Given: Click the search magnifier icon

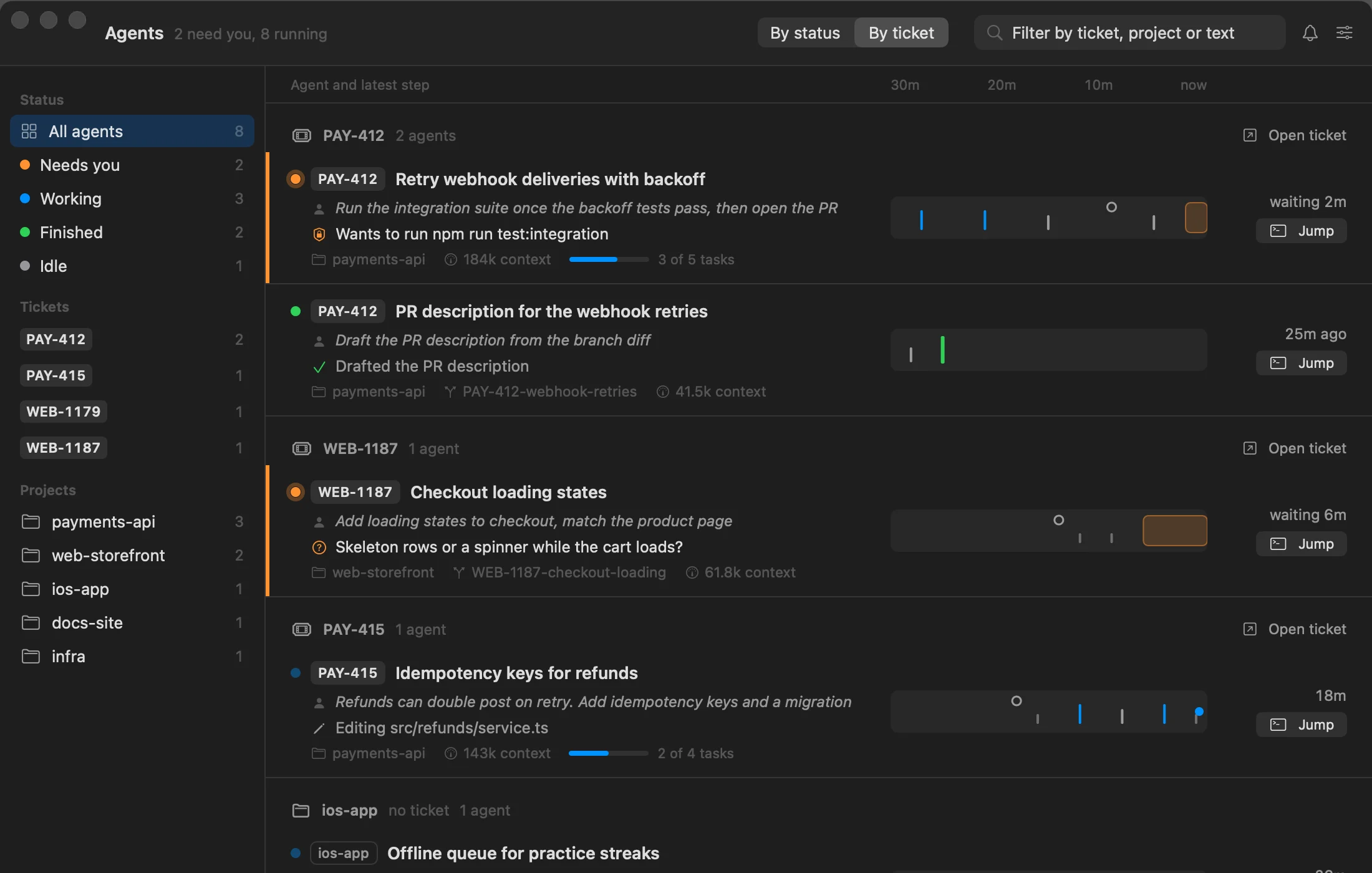Looking at the screenshot, I should 995,32.
